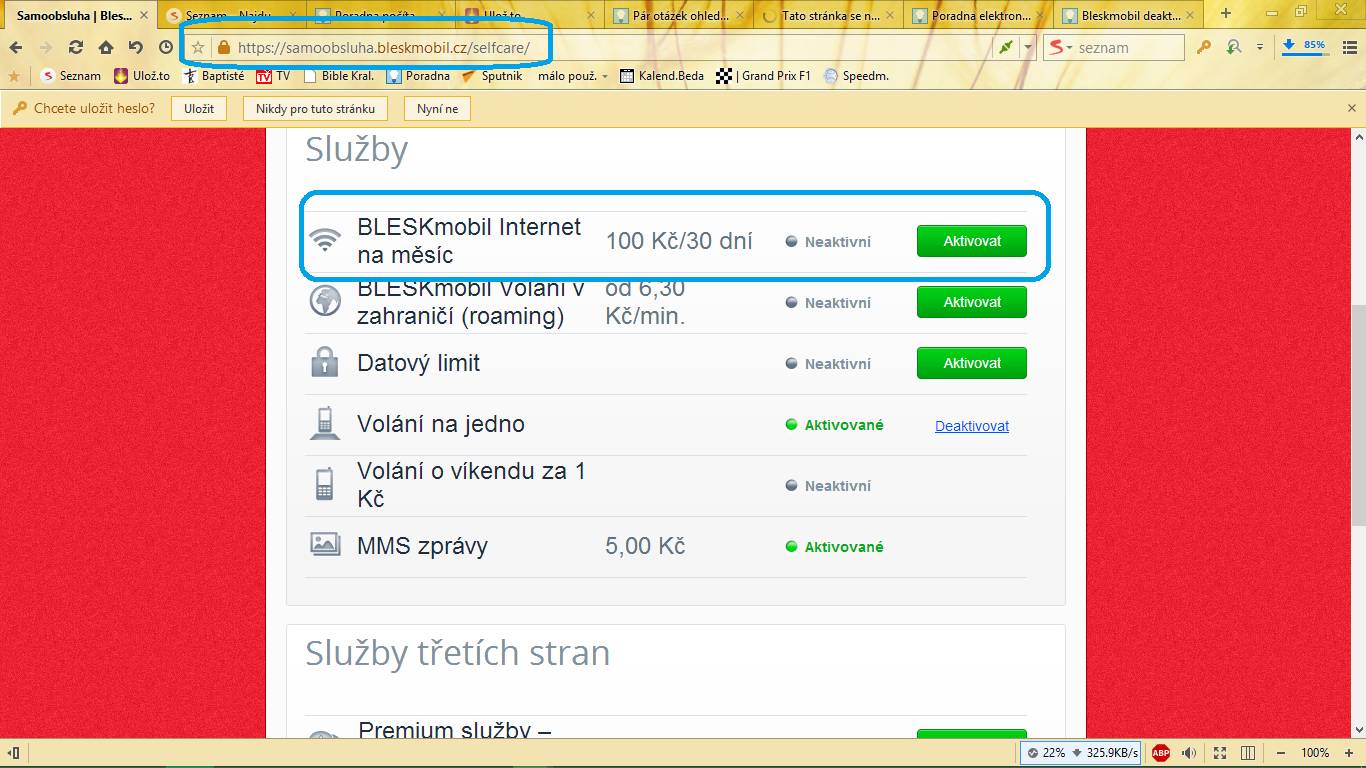The width and height of the screenshot is (1366, 768).
Task: Open the key password manager icon
Action: tap(1205, 47)
